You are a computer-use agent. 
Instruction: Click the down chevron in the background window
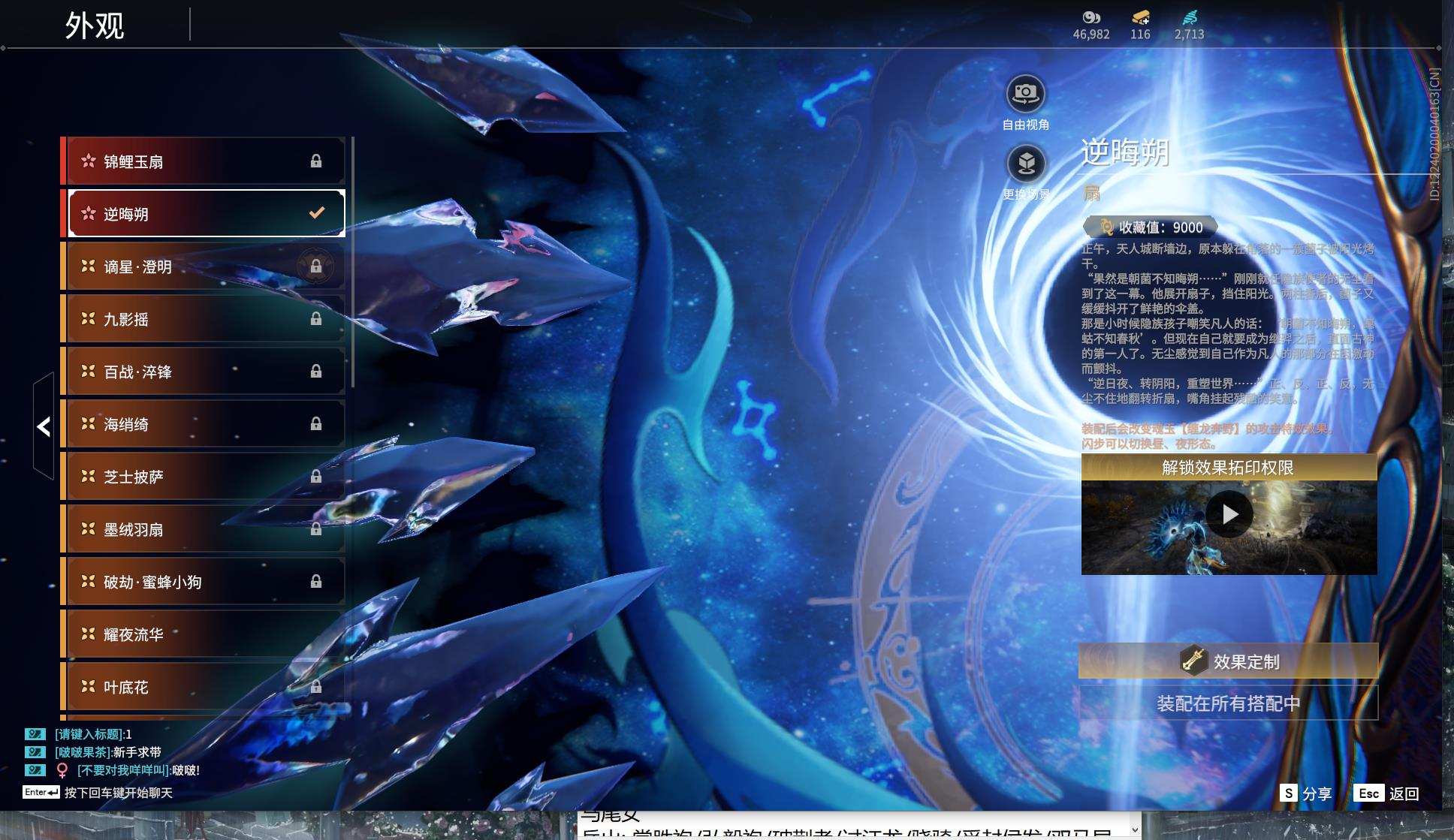point(1135,830)
